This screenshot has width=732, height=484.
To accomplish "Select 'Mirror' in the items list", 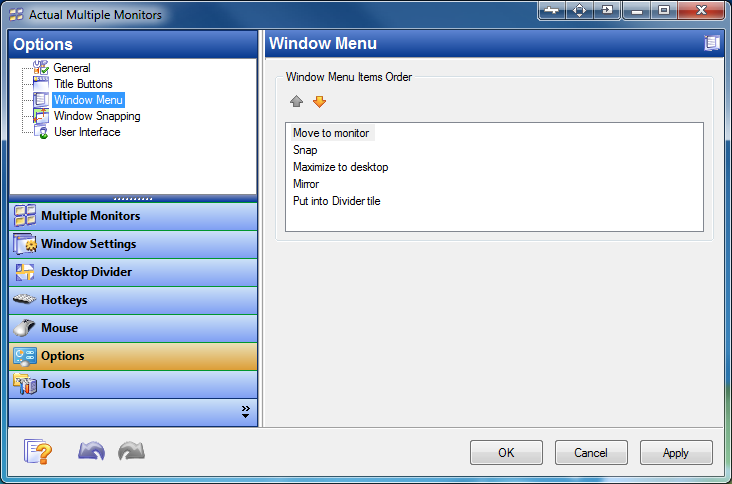I will [306, 184].
